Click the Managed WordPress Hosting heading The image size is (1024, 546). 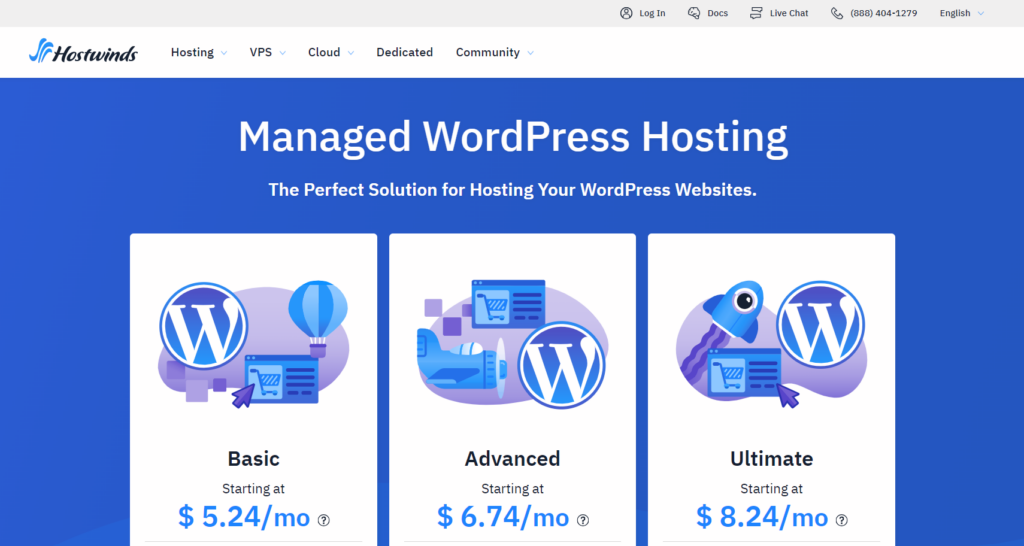click(x=513, y=136)
